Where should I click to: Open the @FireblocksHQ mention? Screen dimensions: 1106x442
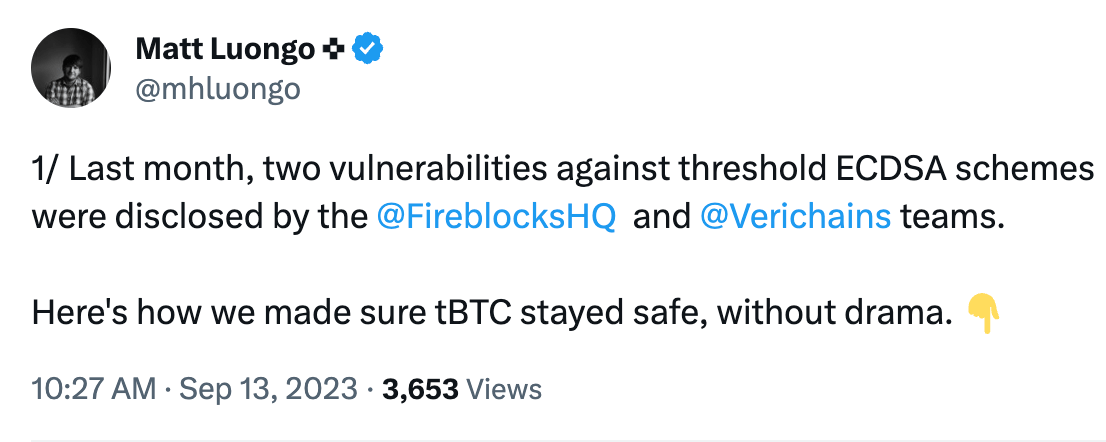496,217
